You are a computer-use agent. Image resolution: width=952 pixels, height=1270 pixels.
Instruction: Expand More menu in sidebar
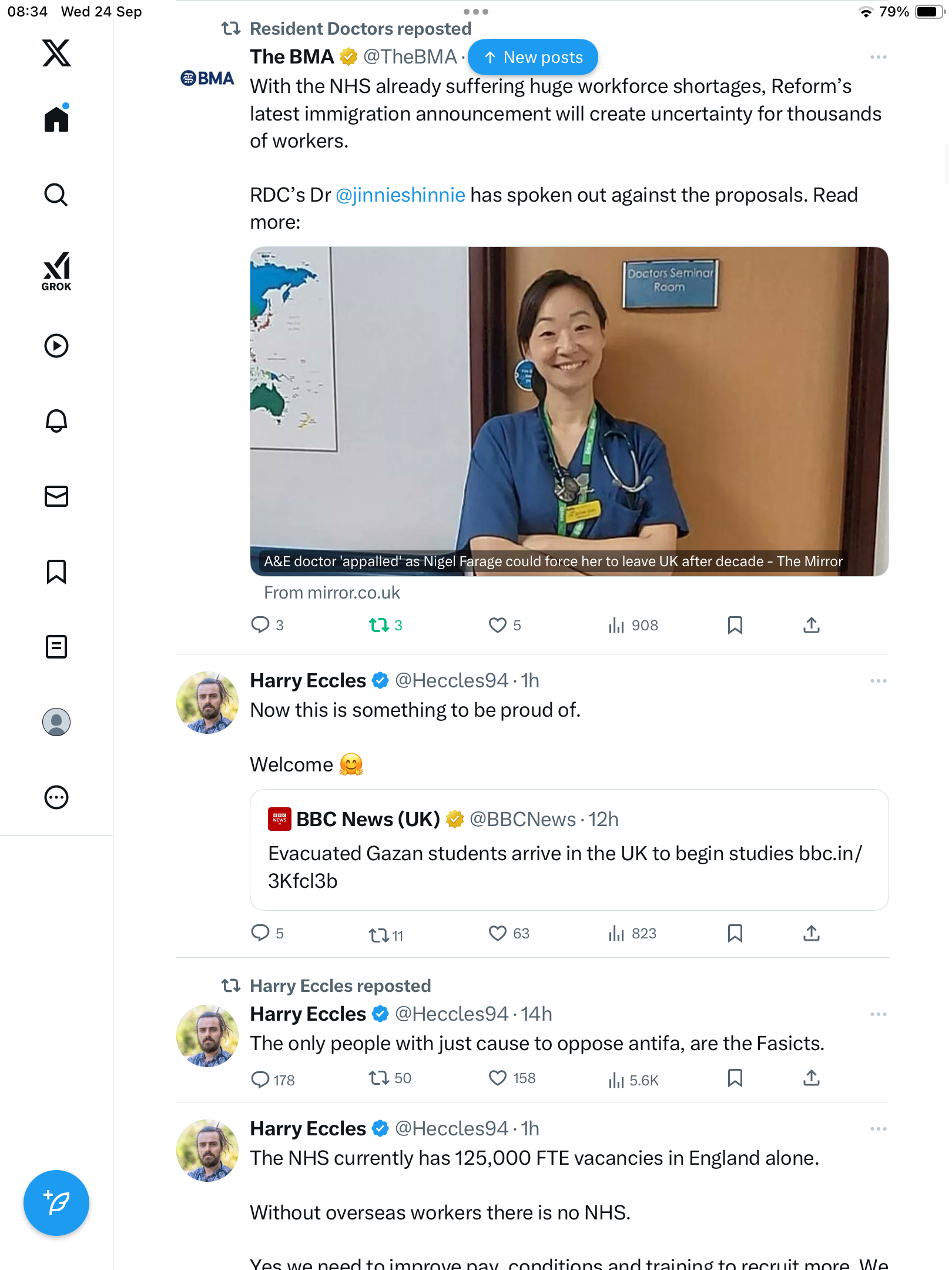click(56, 797)
